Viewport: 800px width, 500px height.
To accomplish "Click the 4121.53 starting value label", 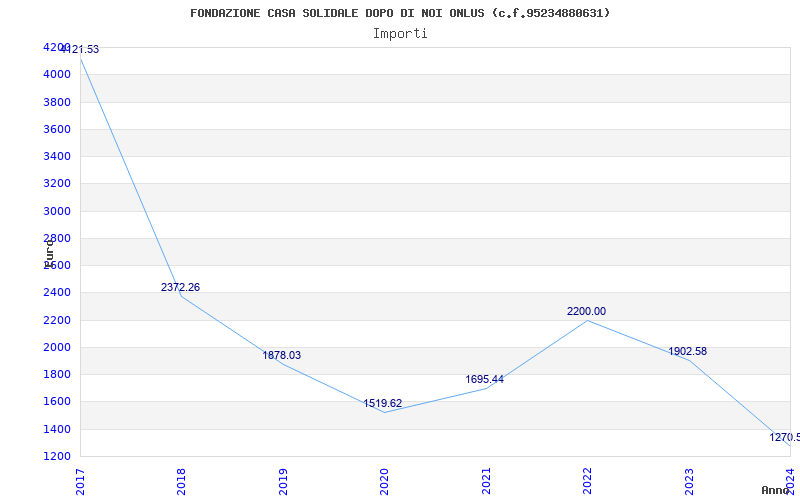I will tap(80, 49).
